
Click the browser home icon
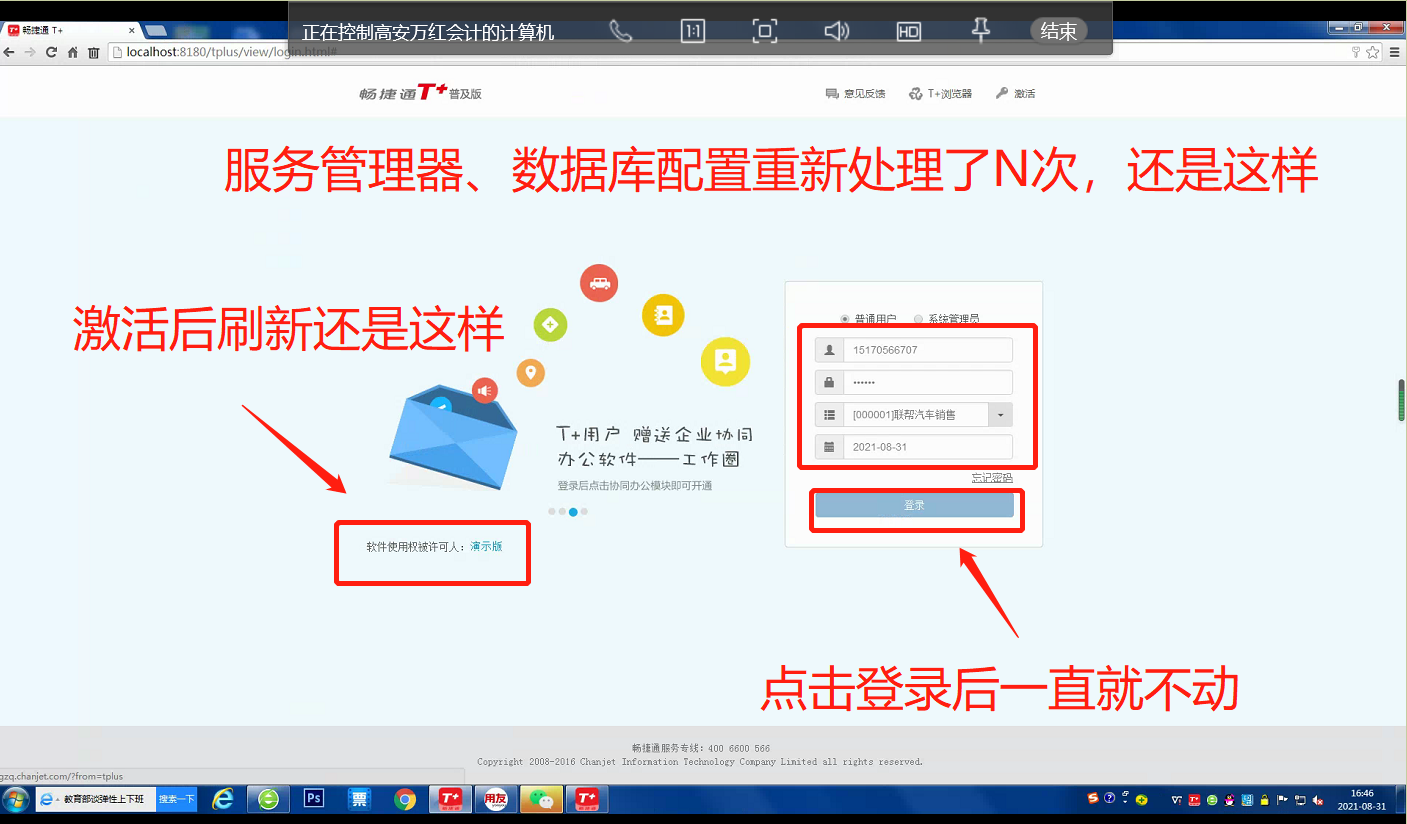pyautogui.click(x=73, y=52)
